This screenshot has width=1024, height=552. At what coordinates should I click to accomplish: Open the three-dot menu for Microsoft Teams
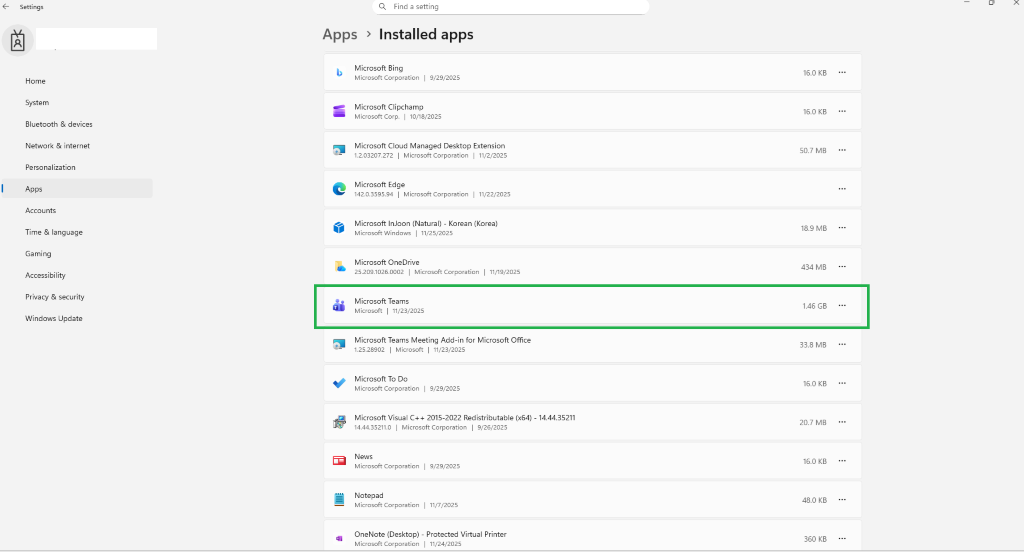click(842, 305)
